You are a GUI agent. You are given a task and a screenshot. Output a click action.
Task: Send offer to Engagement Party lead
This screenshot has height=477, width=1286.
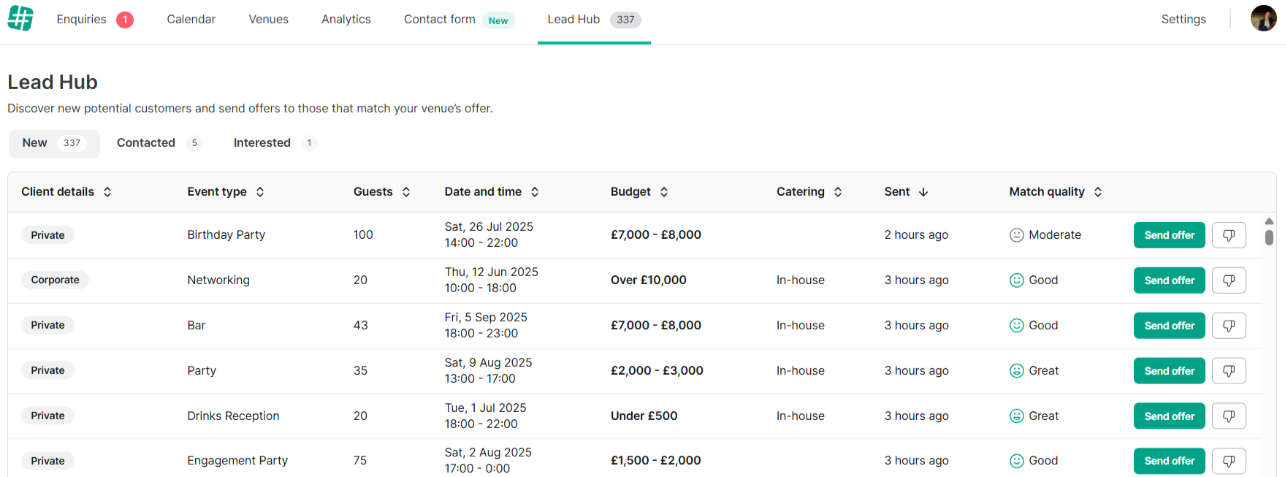[1169, 461]
